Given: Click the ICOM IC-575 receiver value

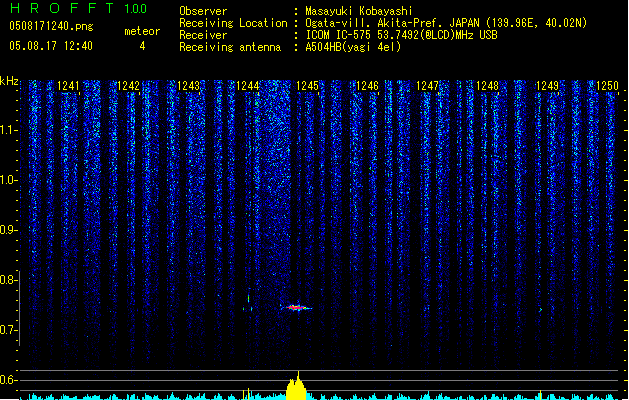Looking at the screenshot, I should tap(401, 35).
